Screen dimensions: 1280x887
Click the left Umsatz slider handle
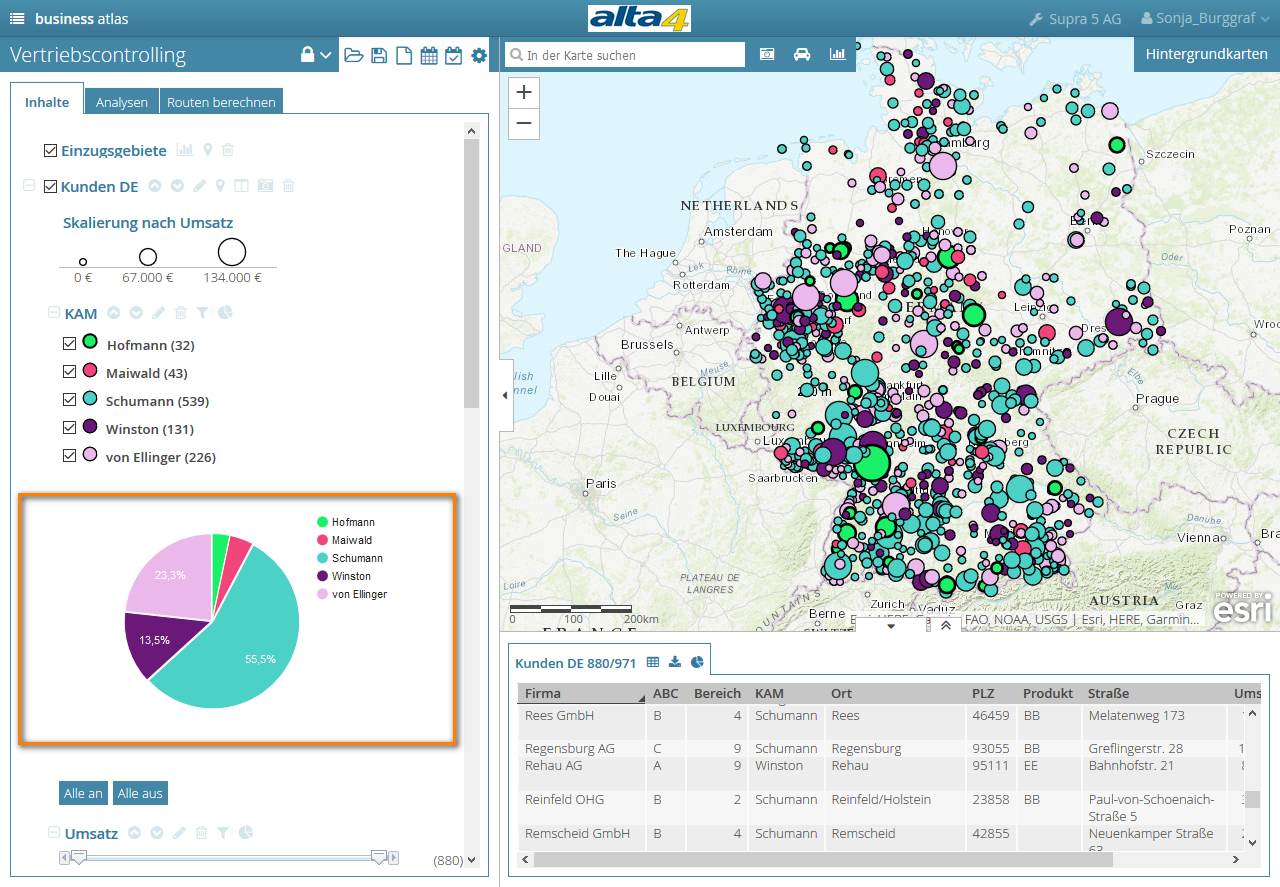pos(79,857)
